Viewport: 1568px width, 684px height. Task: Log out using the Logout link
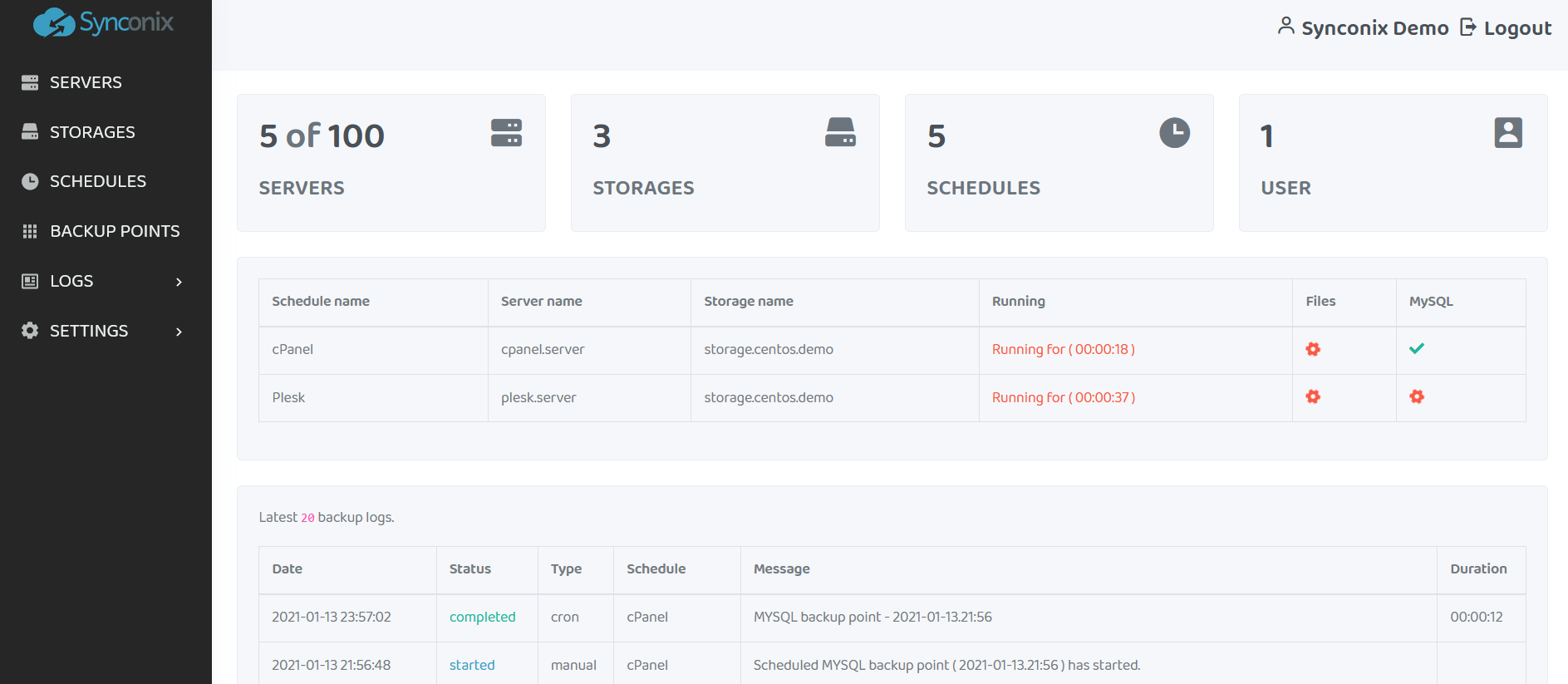pyautogui.click(x=1506, y=28)
